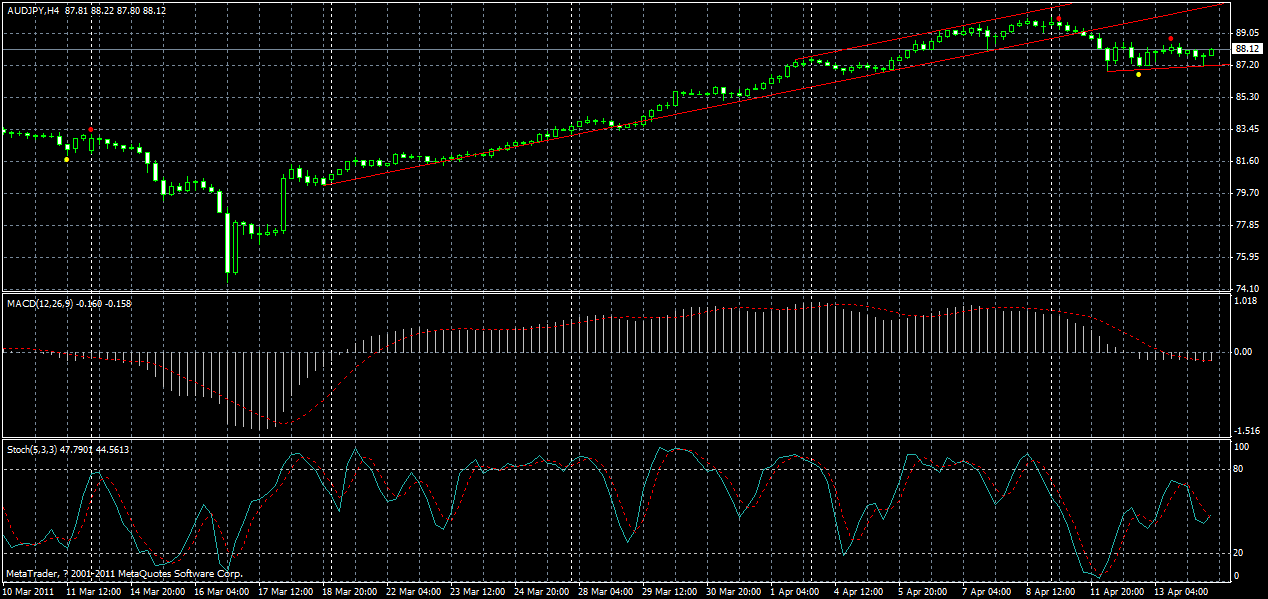
Task: Click the yellow dot marker below recent candles
Action: (x=1137, y=74)
